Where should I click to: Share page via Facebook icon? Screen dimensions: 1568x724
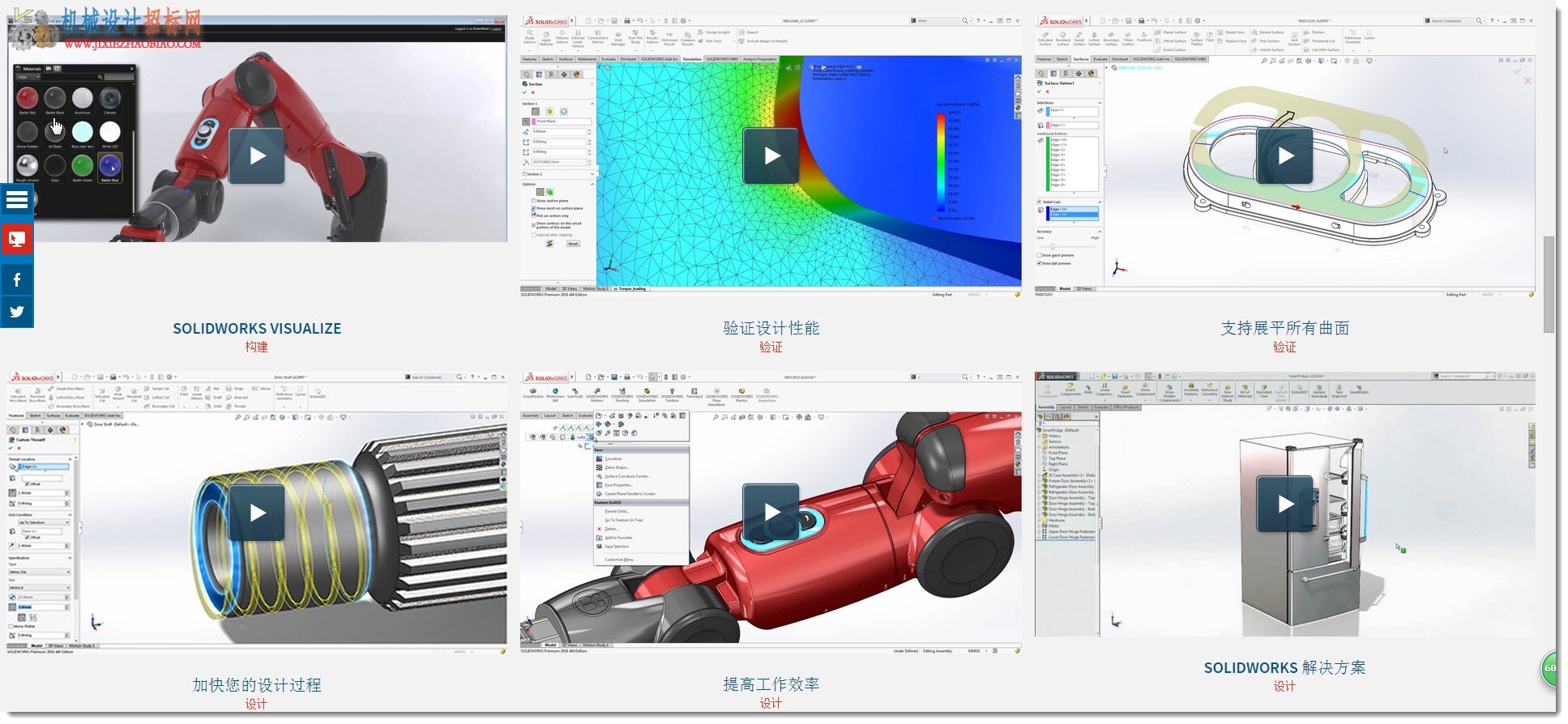click(17, 280)
